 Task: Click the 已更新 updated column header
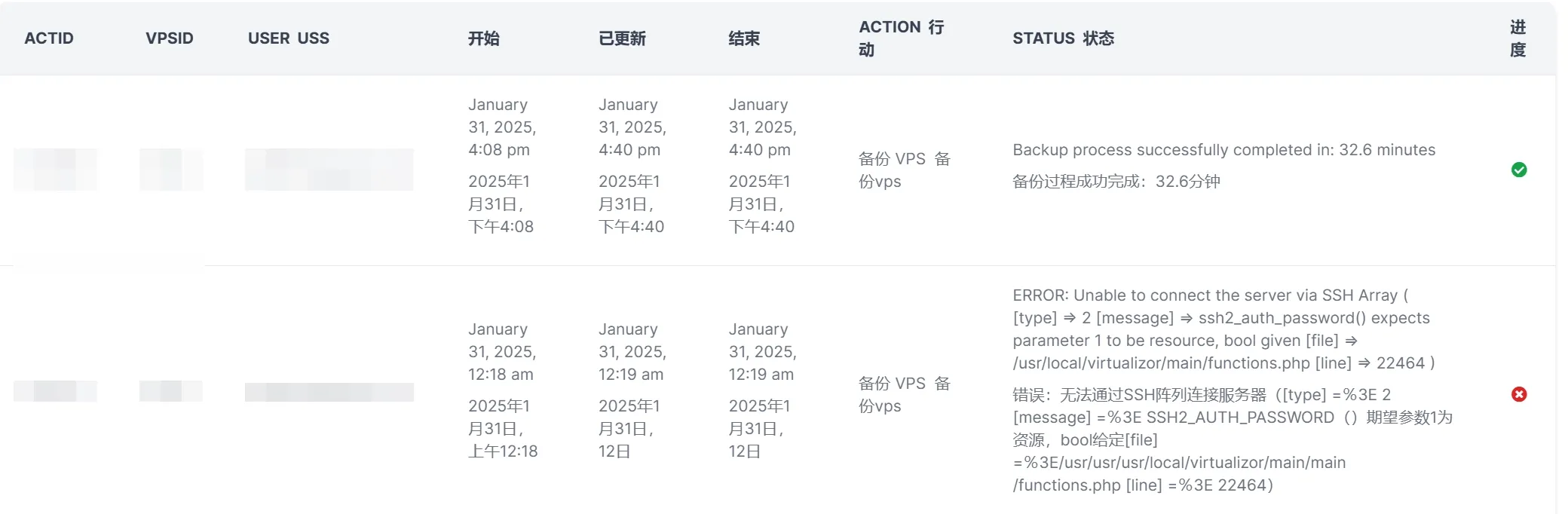click(622, 38)
